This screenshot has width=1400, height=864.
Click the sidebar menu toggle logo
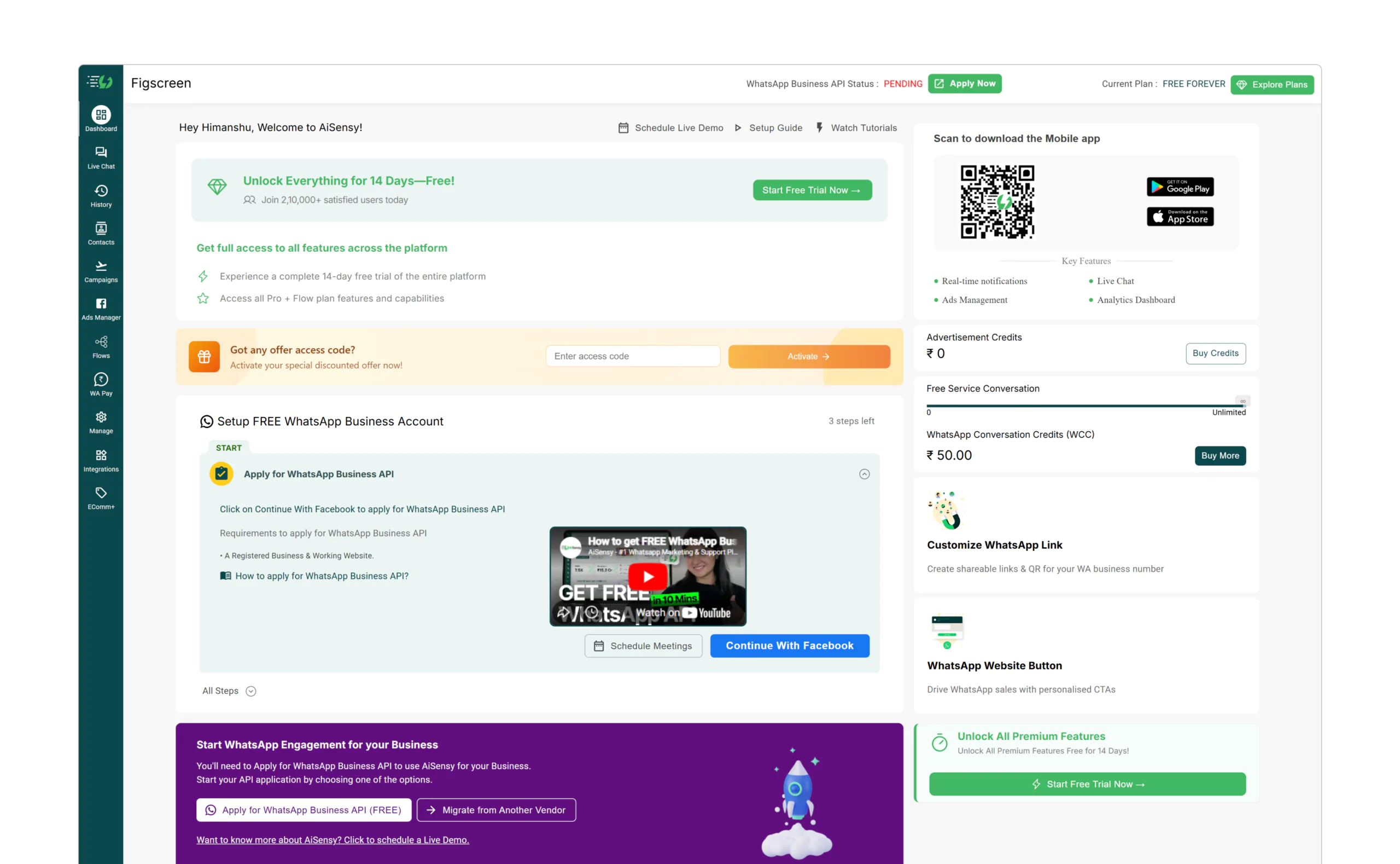100,82
